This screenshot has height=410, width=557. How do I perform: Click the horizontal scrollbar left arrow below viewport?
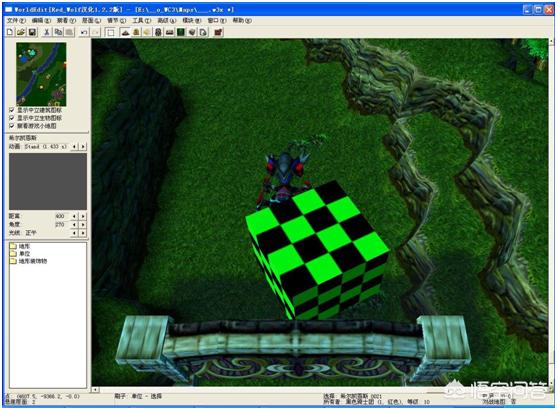[x=95, y=390]
